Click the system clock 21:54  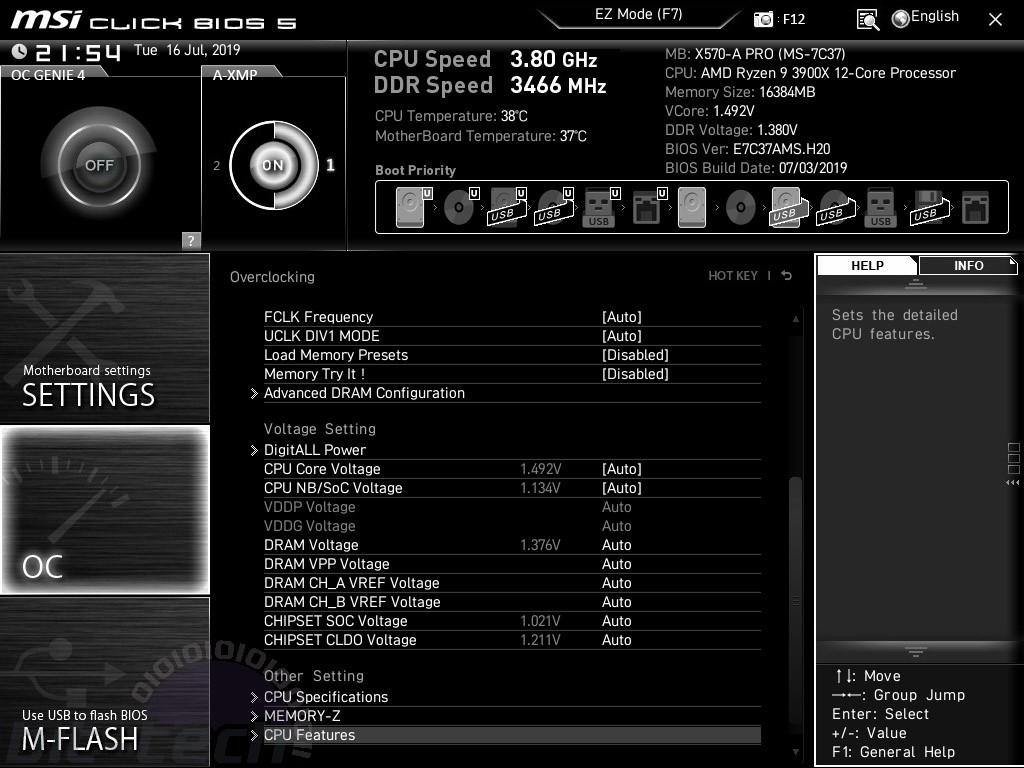(x=78, y=52)
